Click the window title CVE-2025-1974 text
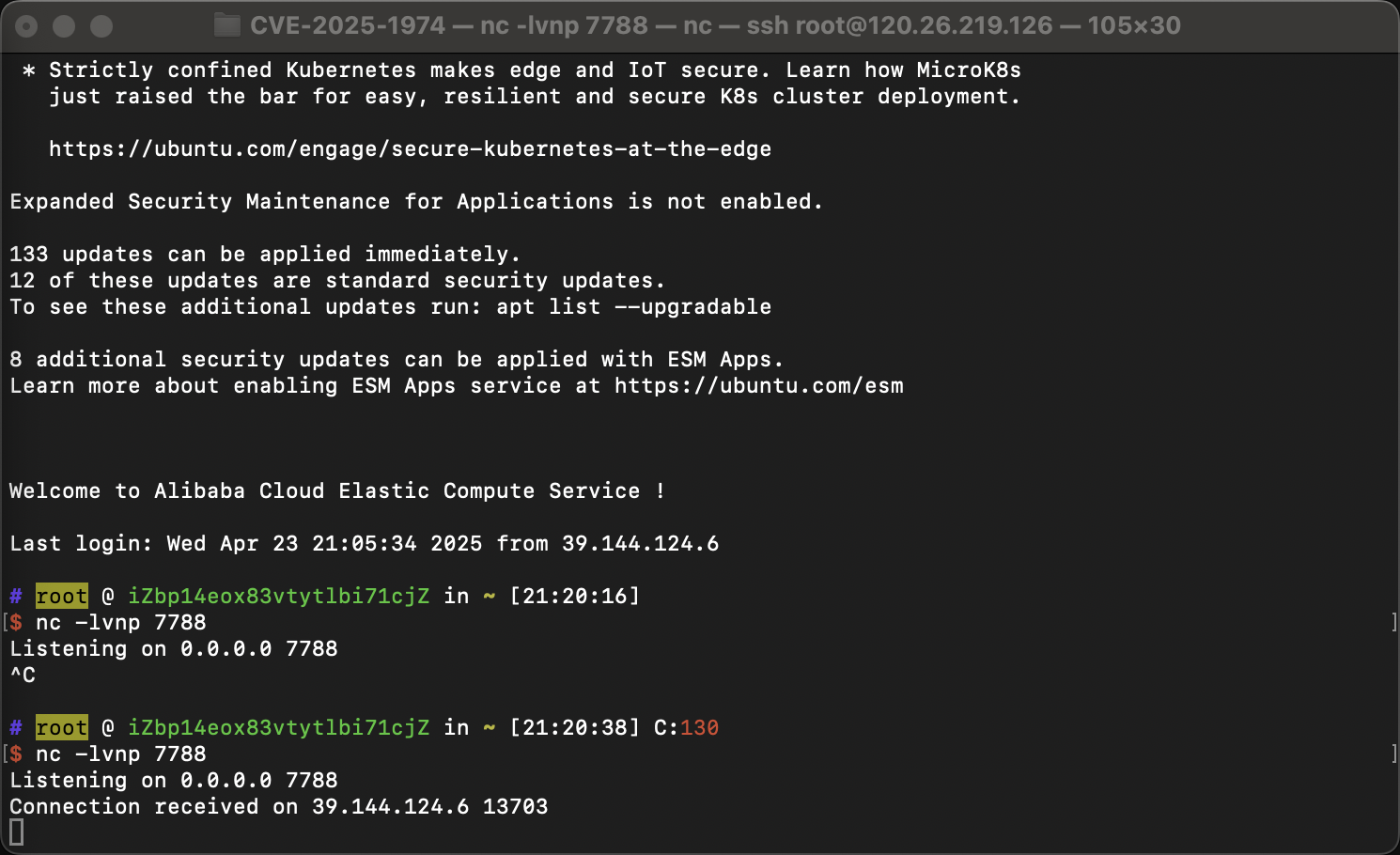The width and height of the screenshot is (1400, 855). pyautogui.click(x=348, y=25)
